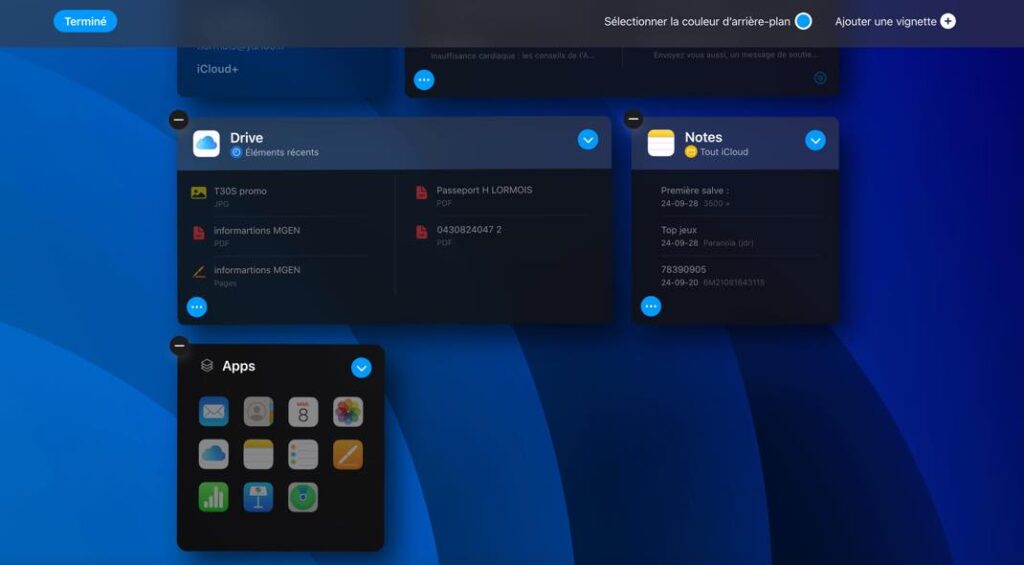Open Contacts in the Apps tile
Image resolution: width=1024 pixels, height=565 pixels.
pyautogui.click(x=258, y=412)
